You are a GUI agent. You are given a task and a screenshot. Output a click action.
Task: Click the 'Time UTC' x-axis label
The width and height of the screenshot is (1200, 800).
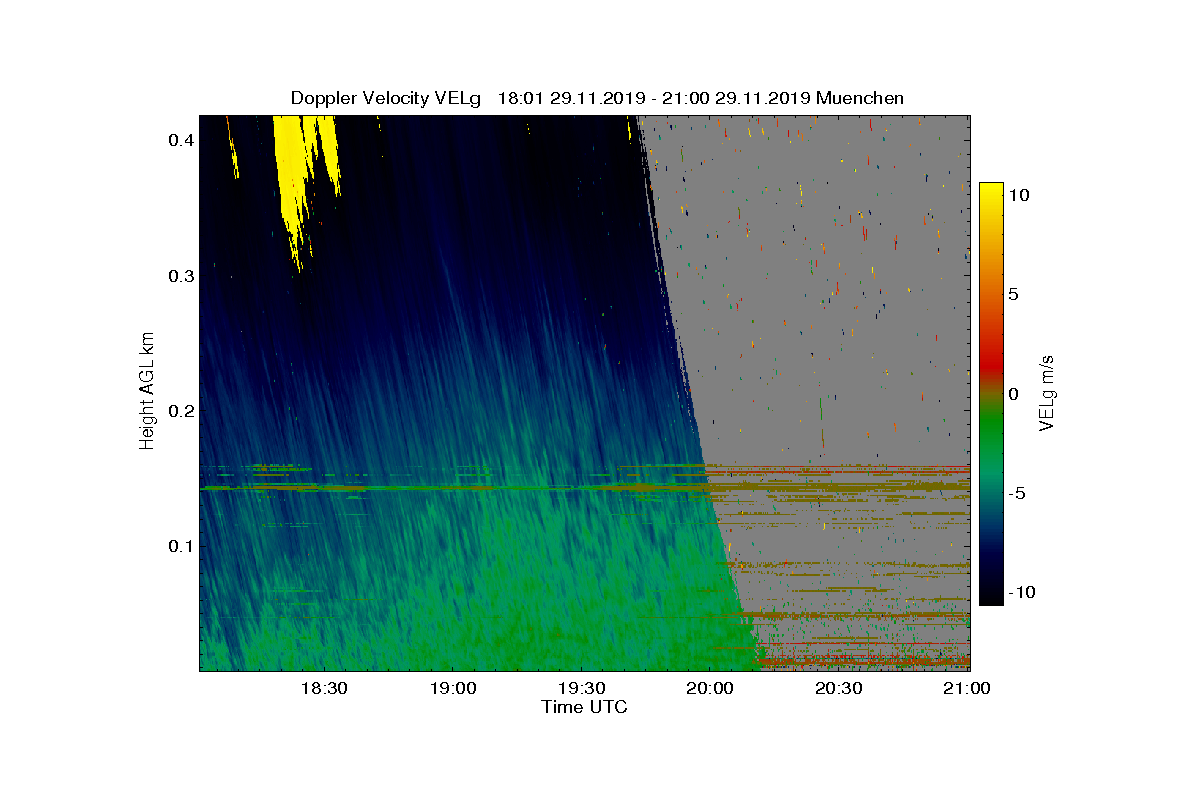tap(585, 707)
